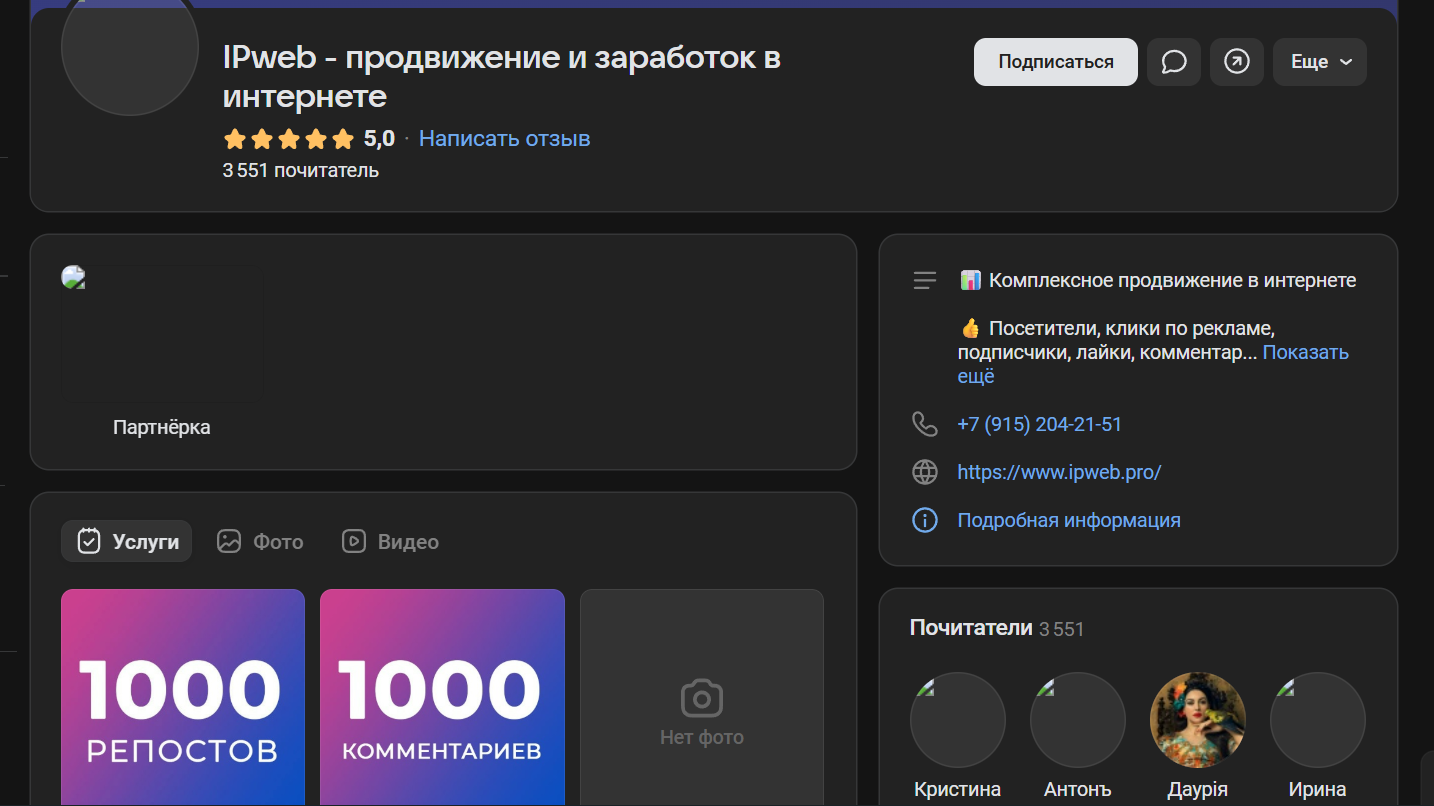Select the Услуги tab
Viewport: 1434px width, 806px height.
(x=127, y=542)
